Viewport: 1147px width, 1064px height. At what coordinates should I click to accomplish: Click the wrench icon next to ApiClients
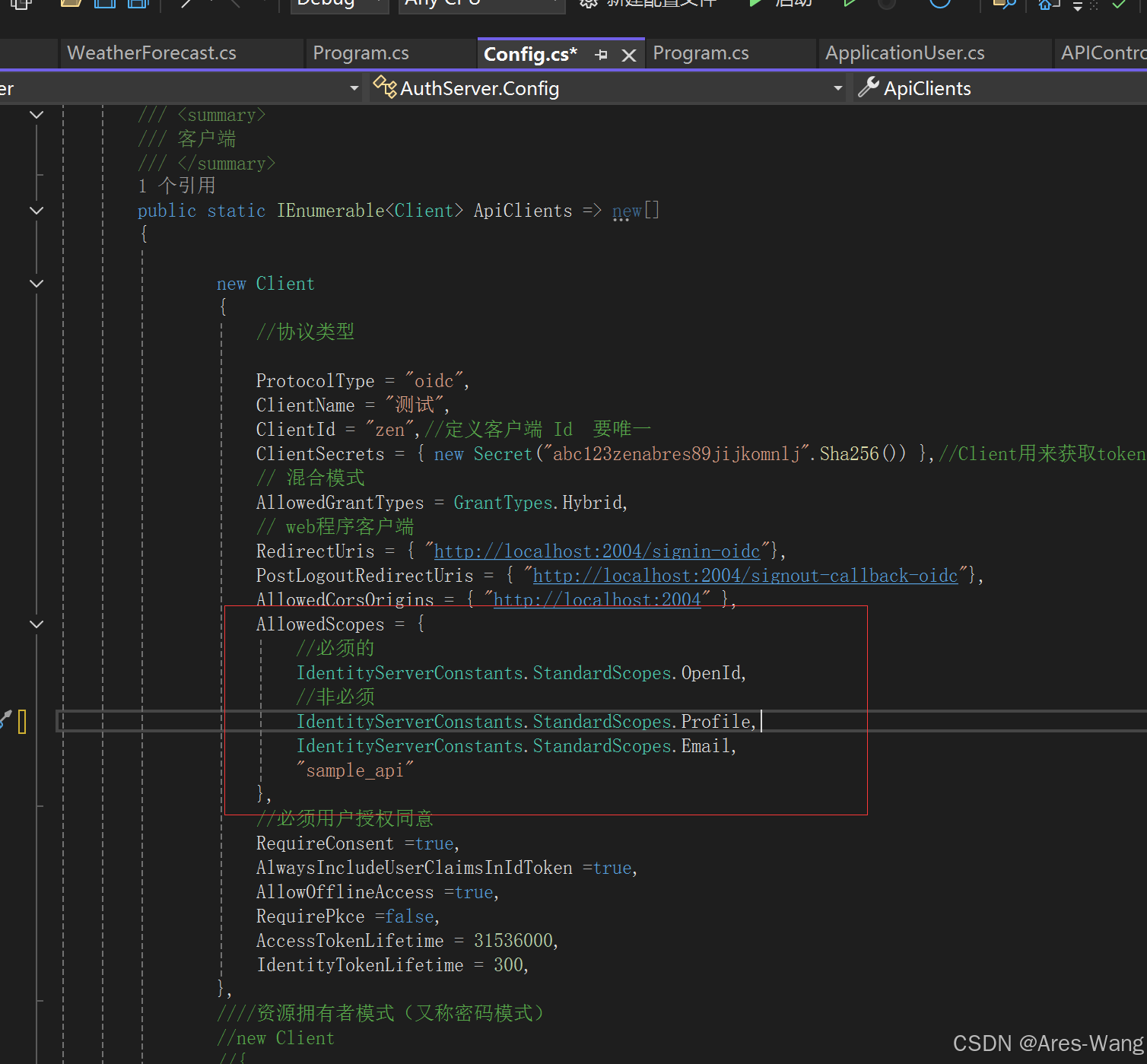coord(868,87)
